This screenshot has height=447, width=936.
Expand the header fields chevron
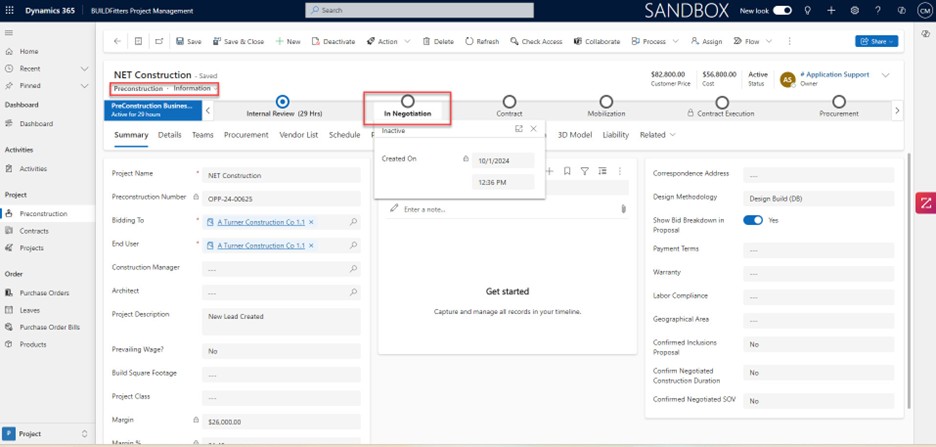coord(885,75)
